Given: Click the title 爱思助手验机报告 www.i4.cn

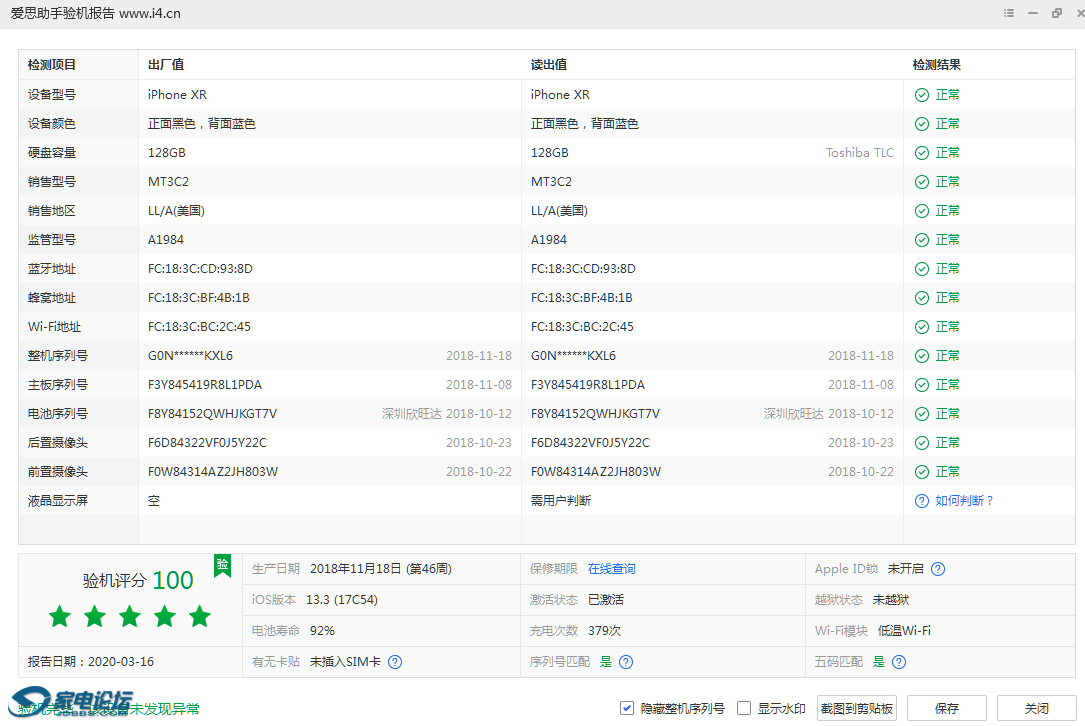Looking at the screenshot, I should [x=95, y=13].
